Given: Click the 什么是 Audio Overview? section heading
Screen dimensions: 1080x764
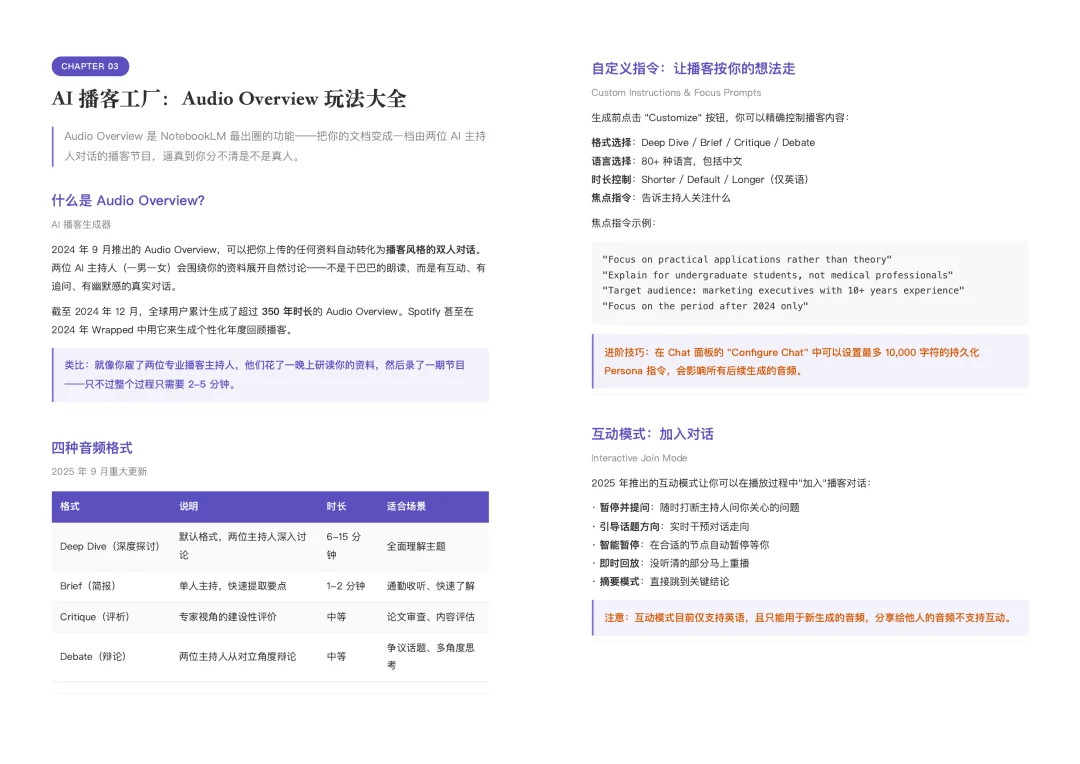Looking at the screenshot, I should 128,201.
